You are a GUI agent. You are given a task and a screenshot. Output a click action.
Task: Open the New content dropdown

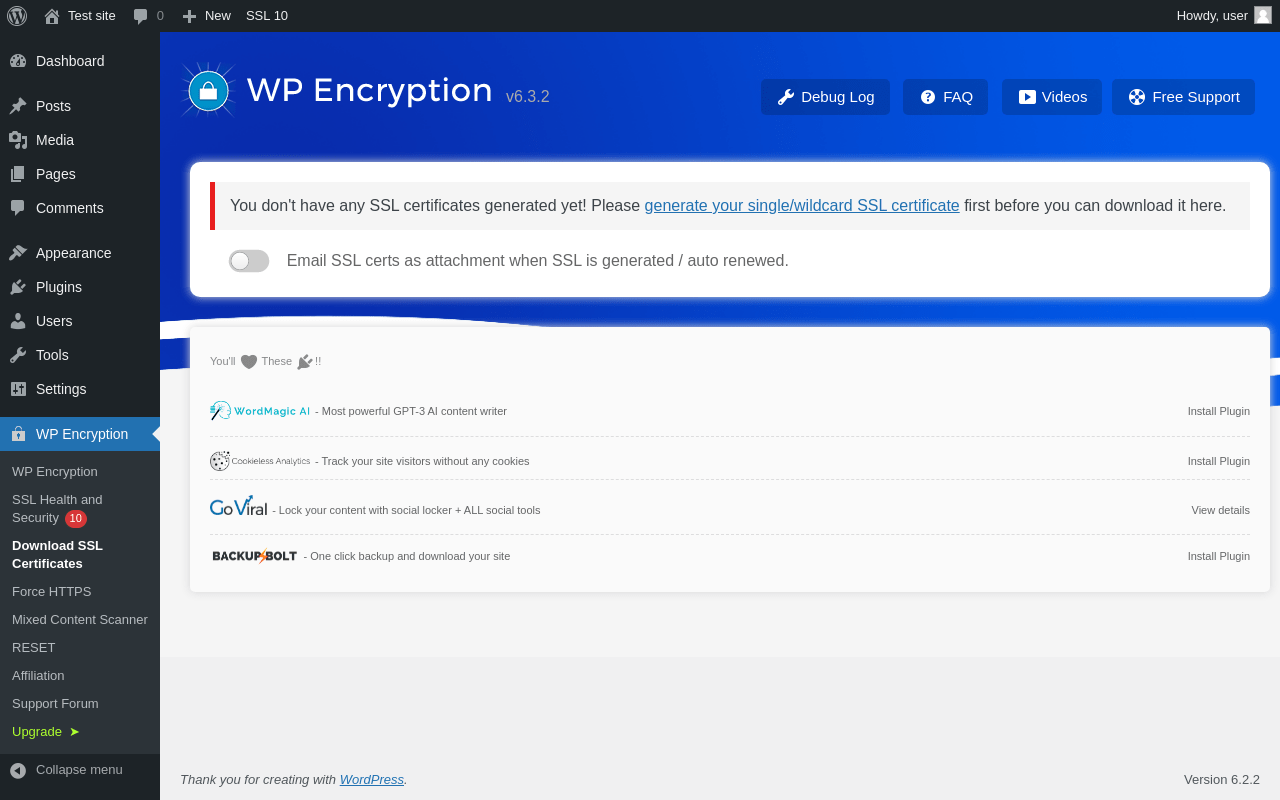click(206, 16)
